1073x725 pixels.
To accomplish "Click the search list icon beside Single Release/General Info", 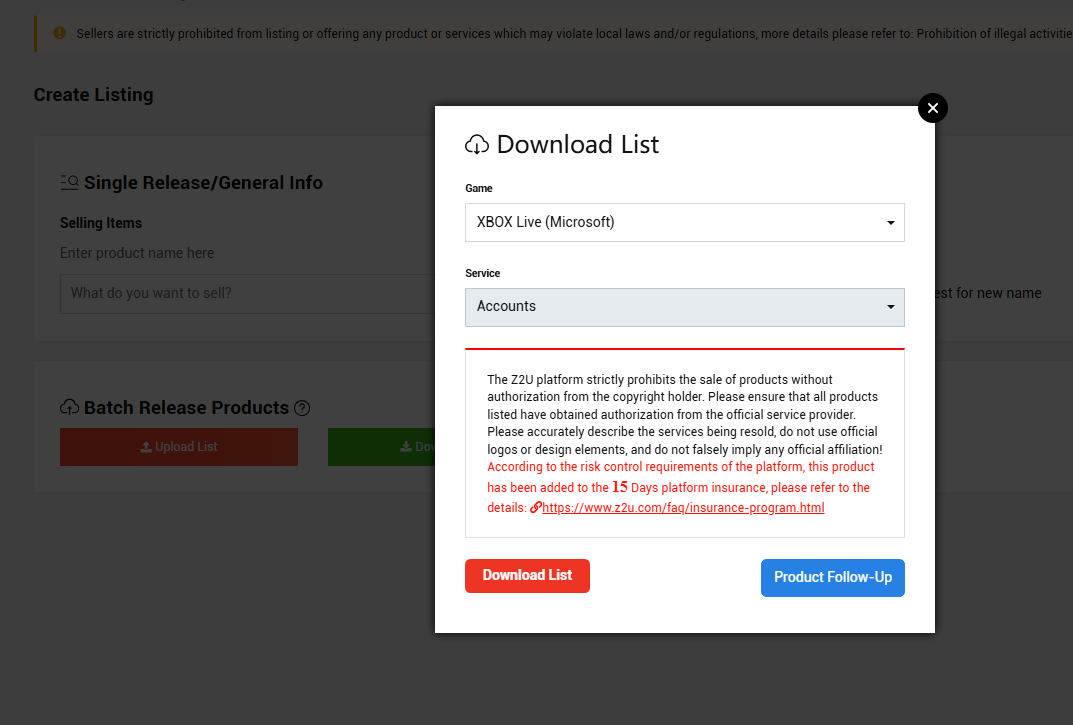I will (69, 183).
